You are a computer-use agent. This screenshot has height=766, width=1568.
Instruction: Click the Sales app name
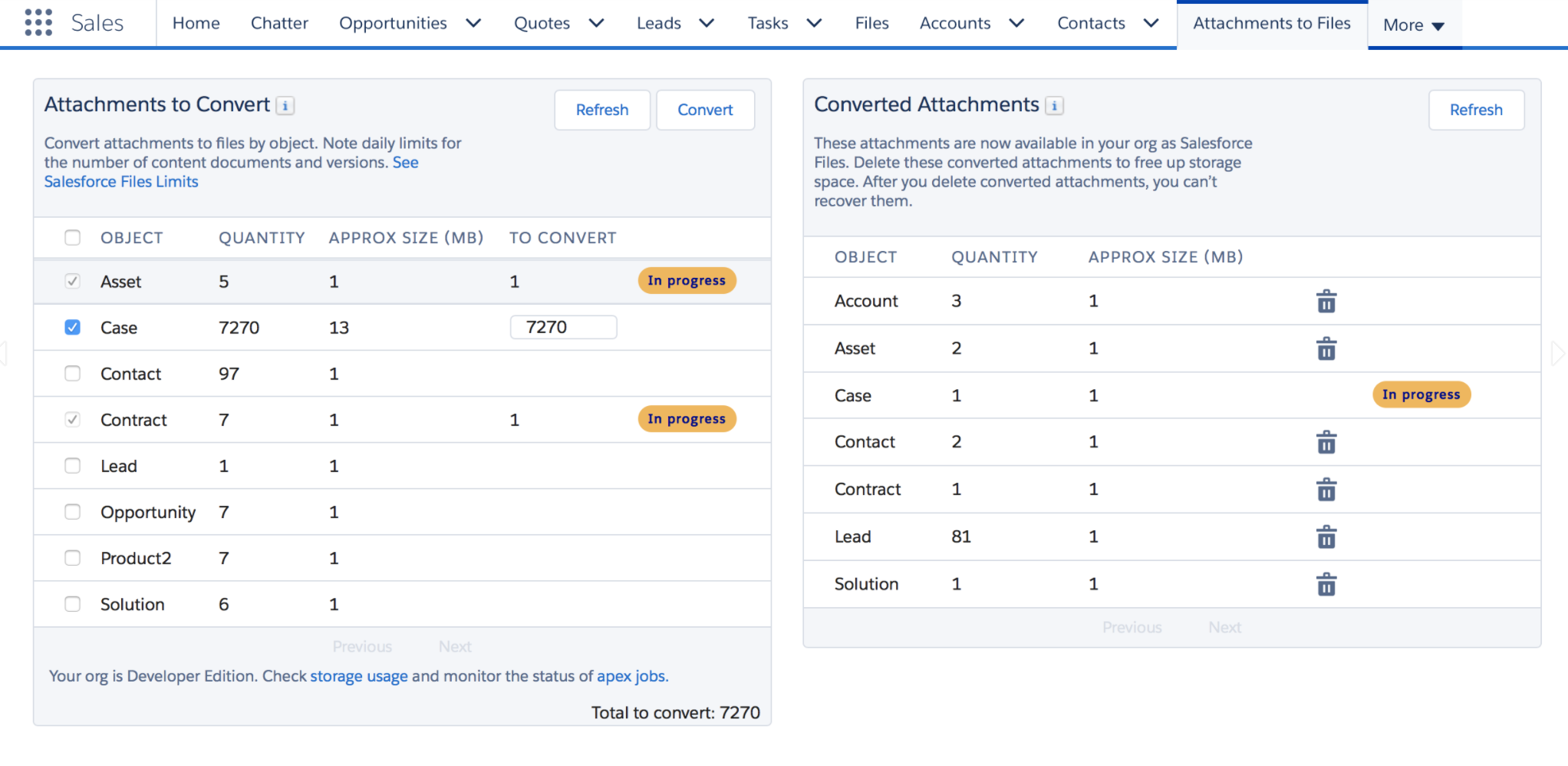(97, 23)
